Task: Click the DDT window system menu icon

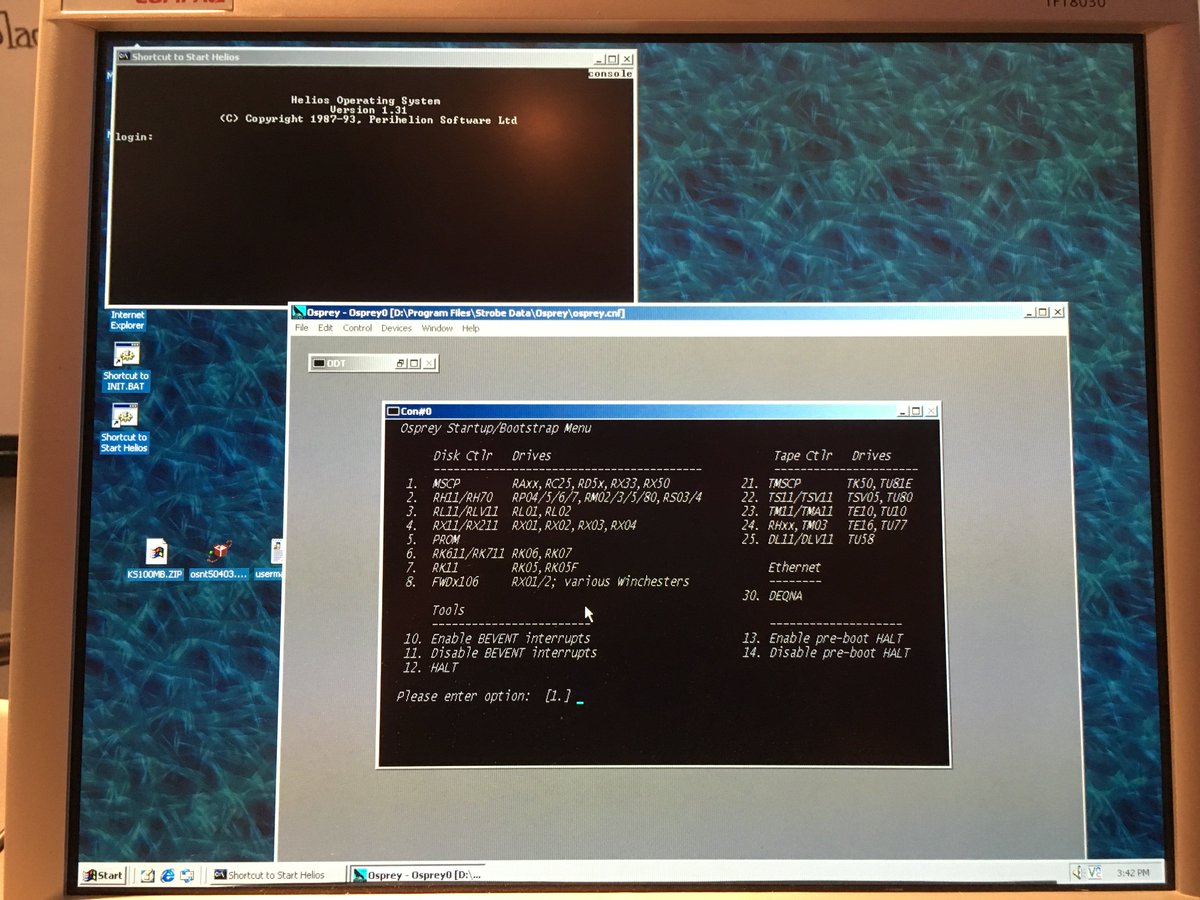Action: [318, 363]
